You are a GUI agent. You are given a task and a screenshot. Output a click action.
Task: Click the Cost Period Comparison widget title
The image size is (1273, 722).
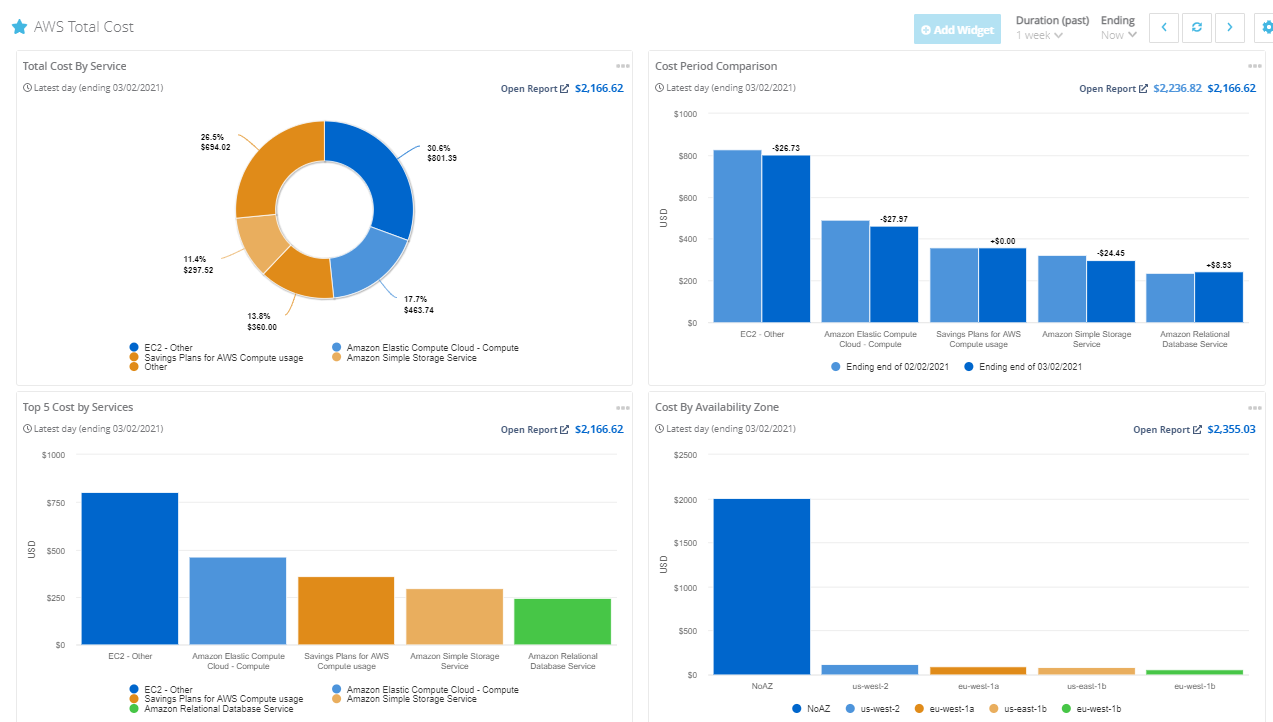(x=716, y=66)
